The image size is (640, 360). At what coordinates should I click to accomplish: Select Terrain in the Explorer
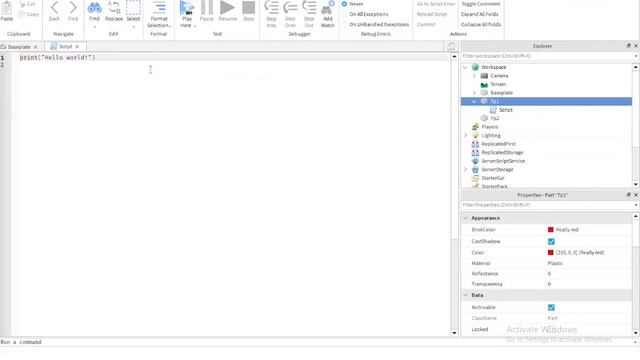pyautogui.click(x=498, y=84)
